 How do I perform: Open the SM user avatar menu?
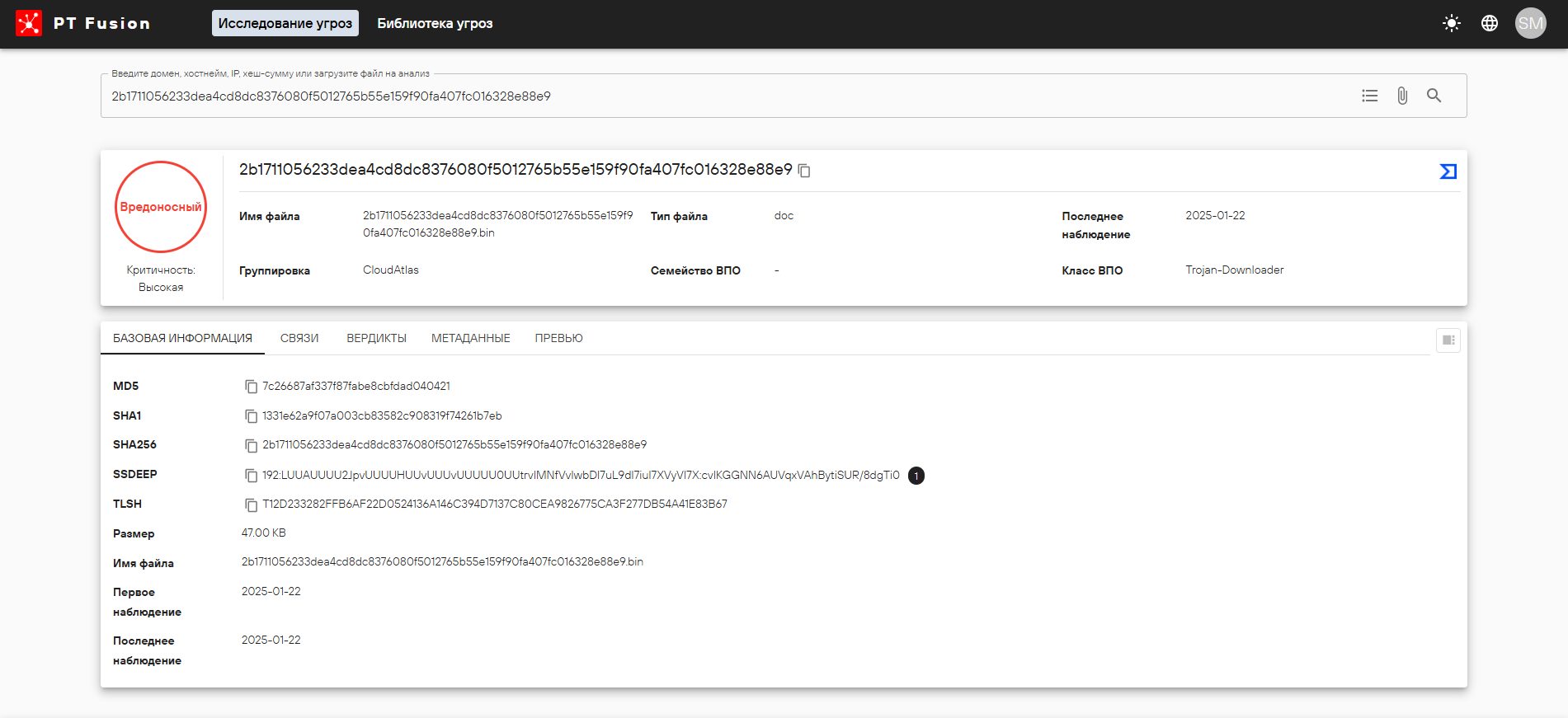coord(1530,23)
